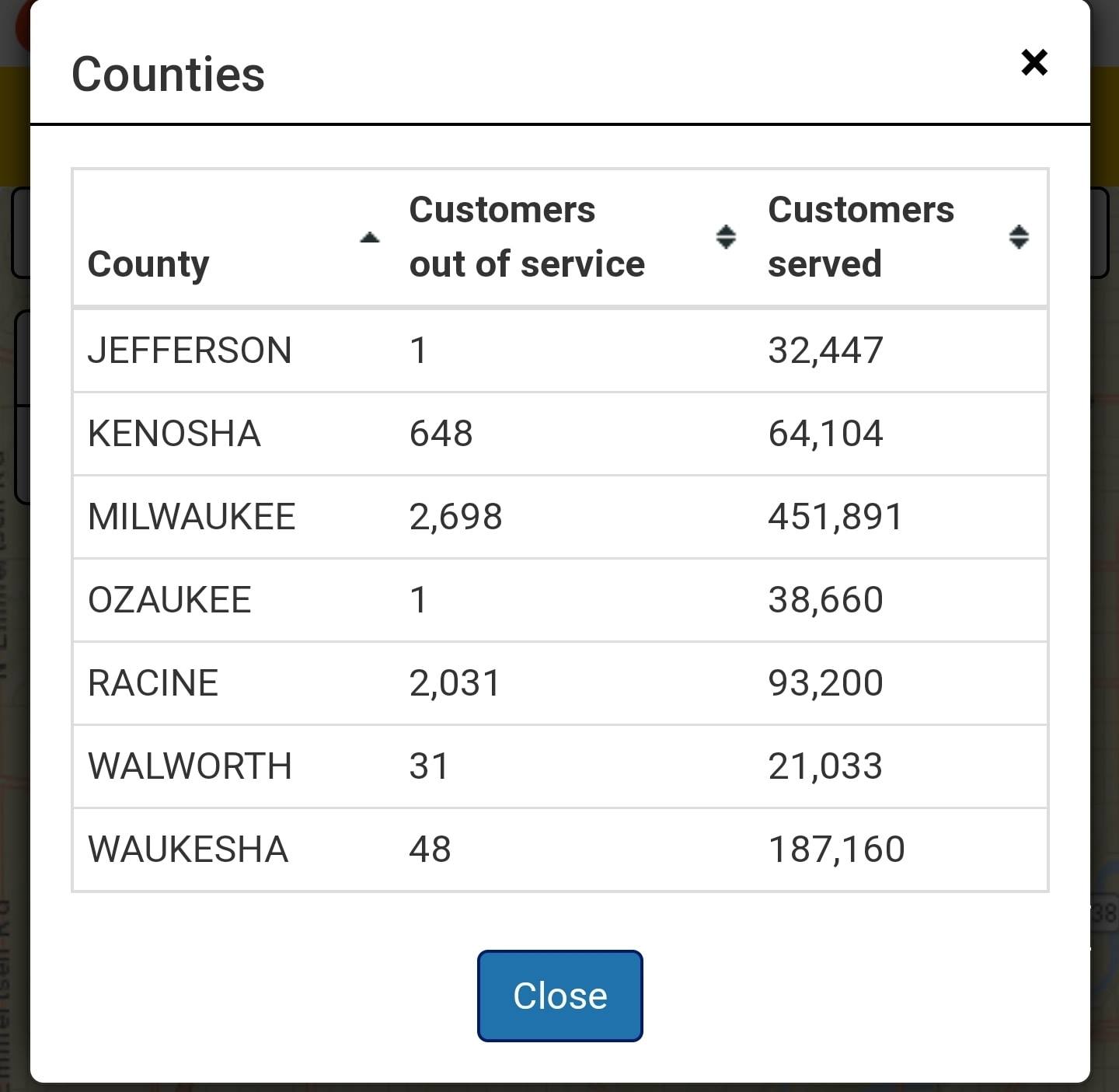The width and height of the screenshot is (1119, 1092).
Task: Click the Counties dialog title
Action: [x=168, y=75]
